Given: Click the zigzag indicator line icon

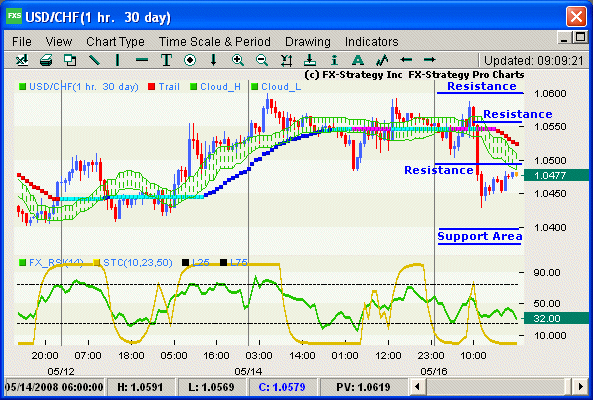Looking at the screenshot, I should point(382,60).
